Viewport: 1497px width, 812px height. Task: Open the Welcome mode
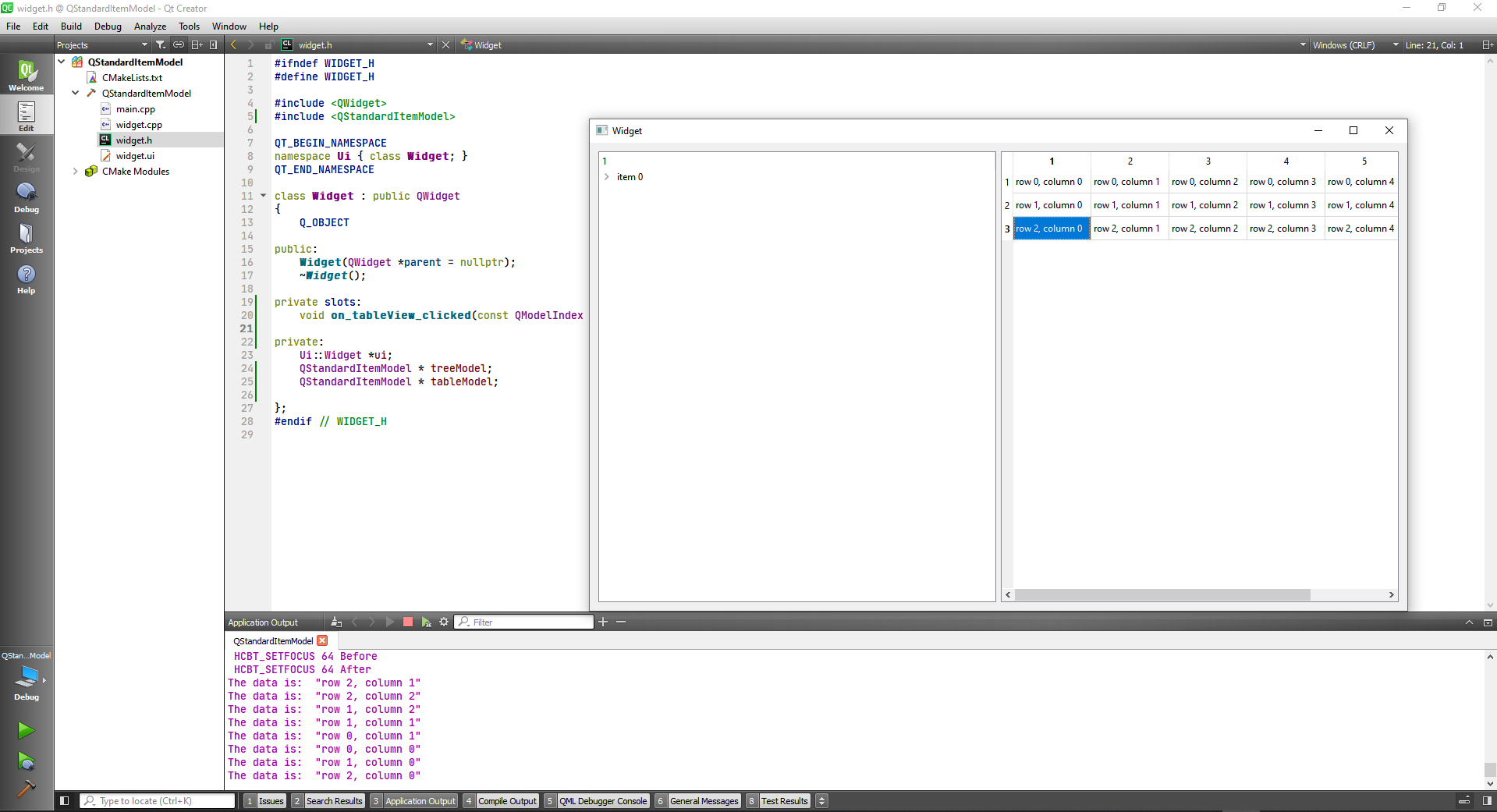click(27, 75)
